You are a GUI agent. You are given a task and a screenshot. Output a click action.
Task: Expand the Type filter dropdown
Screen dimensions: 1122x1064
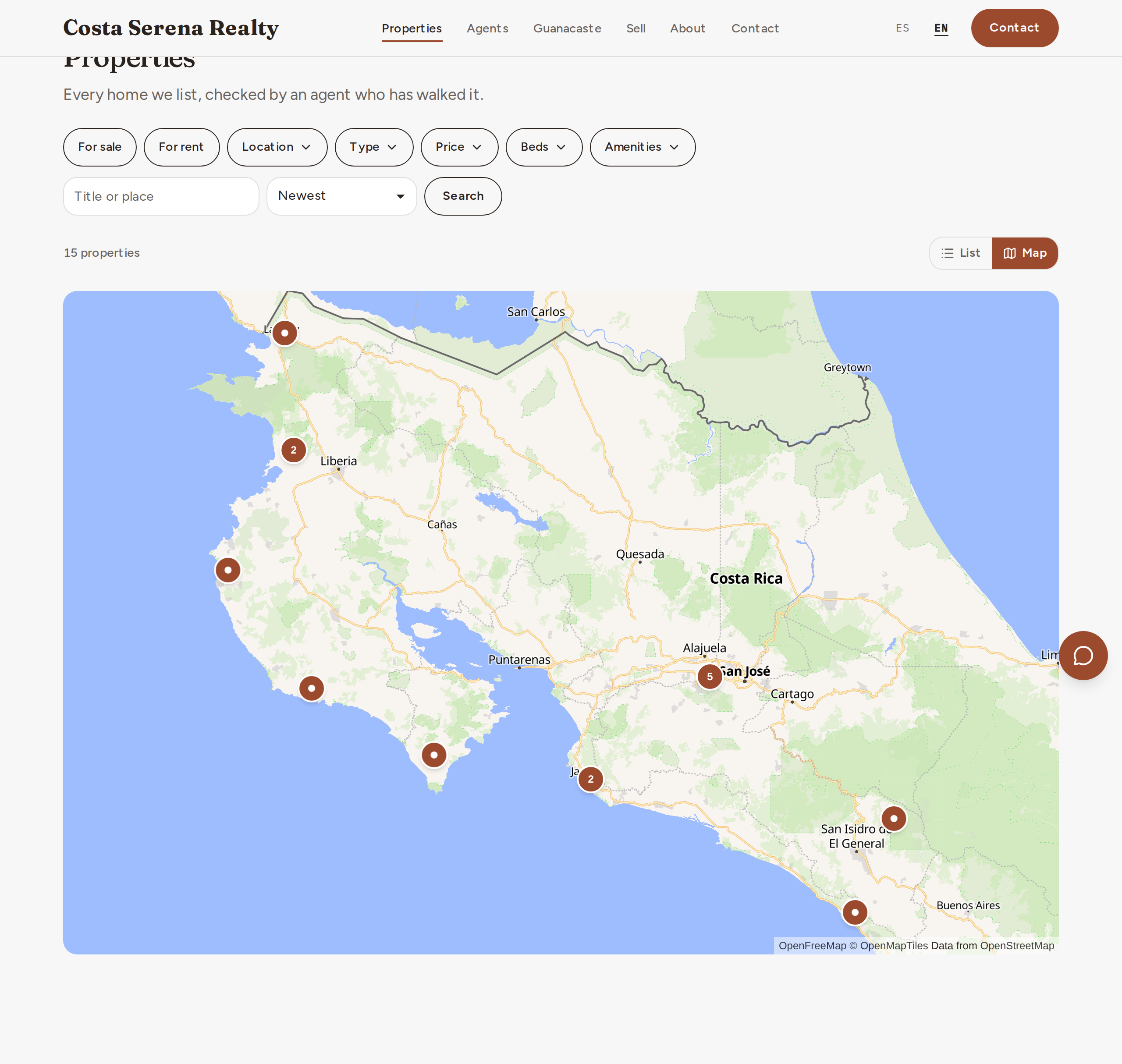(x=374, y=147)
